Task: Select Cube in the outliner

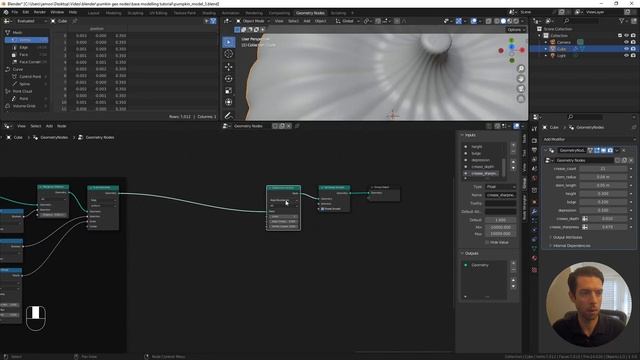Action: point(562,49)
